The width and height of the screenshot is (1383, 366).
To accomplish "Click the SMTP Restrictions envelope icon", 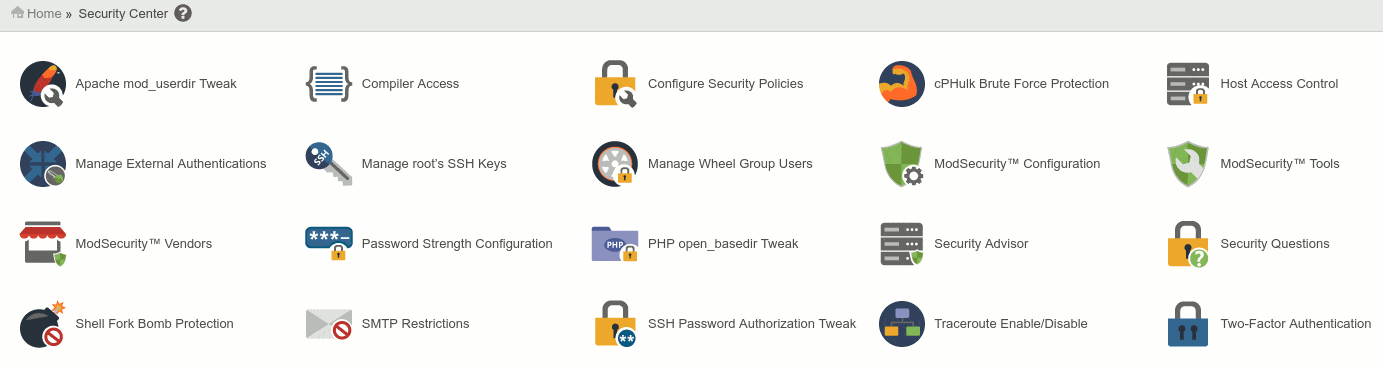I will click(328, 324).
